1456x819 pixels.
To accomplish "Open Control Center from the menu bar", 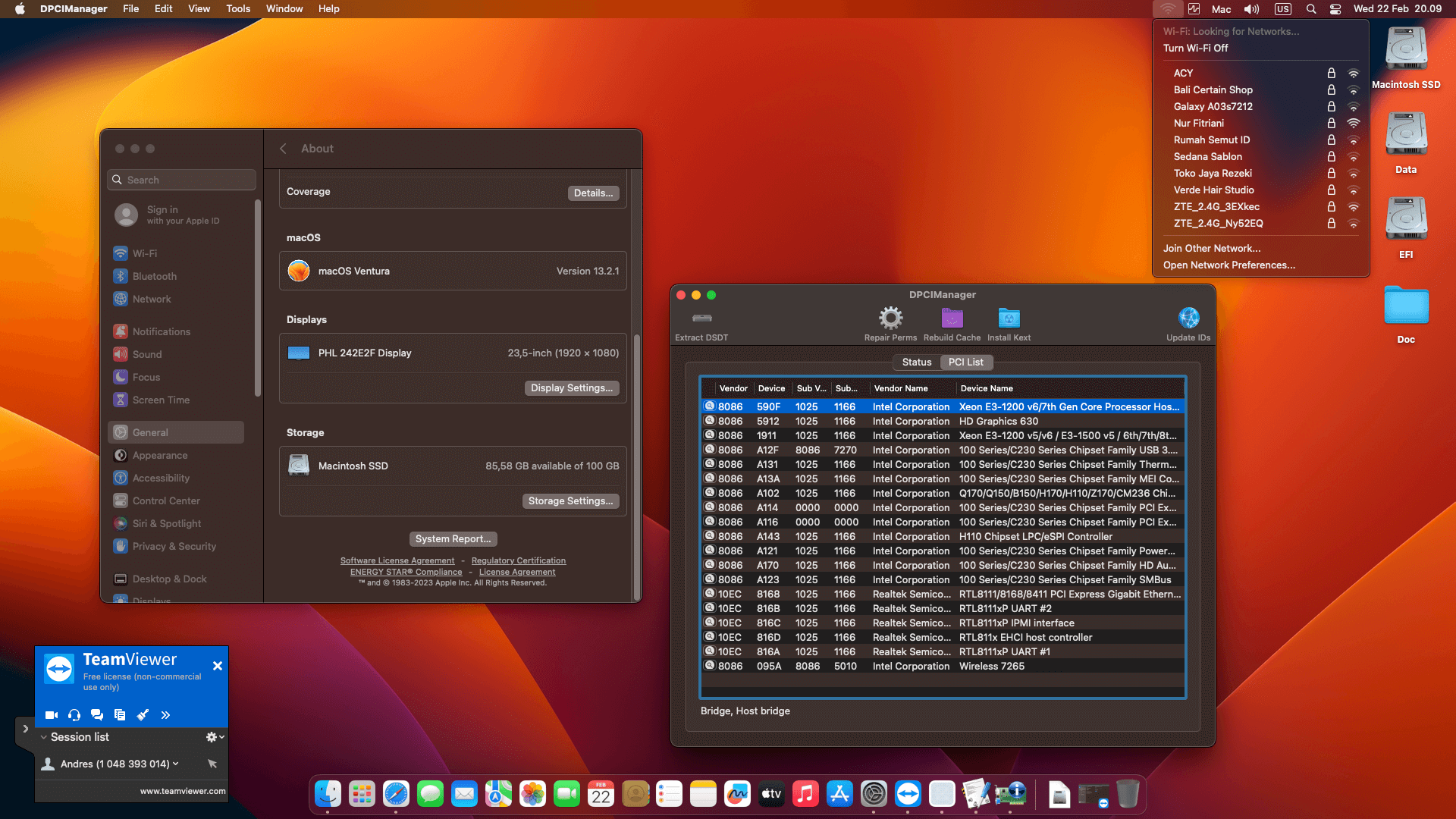I will coord(1335,9).
